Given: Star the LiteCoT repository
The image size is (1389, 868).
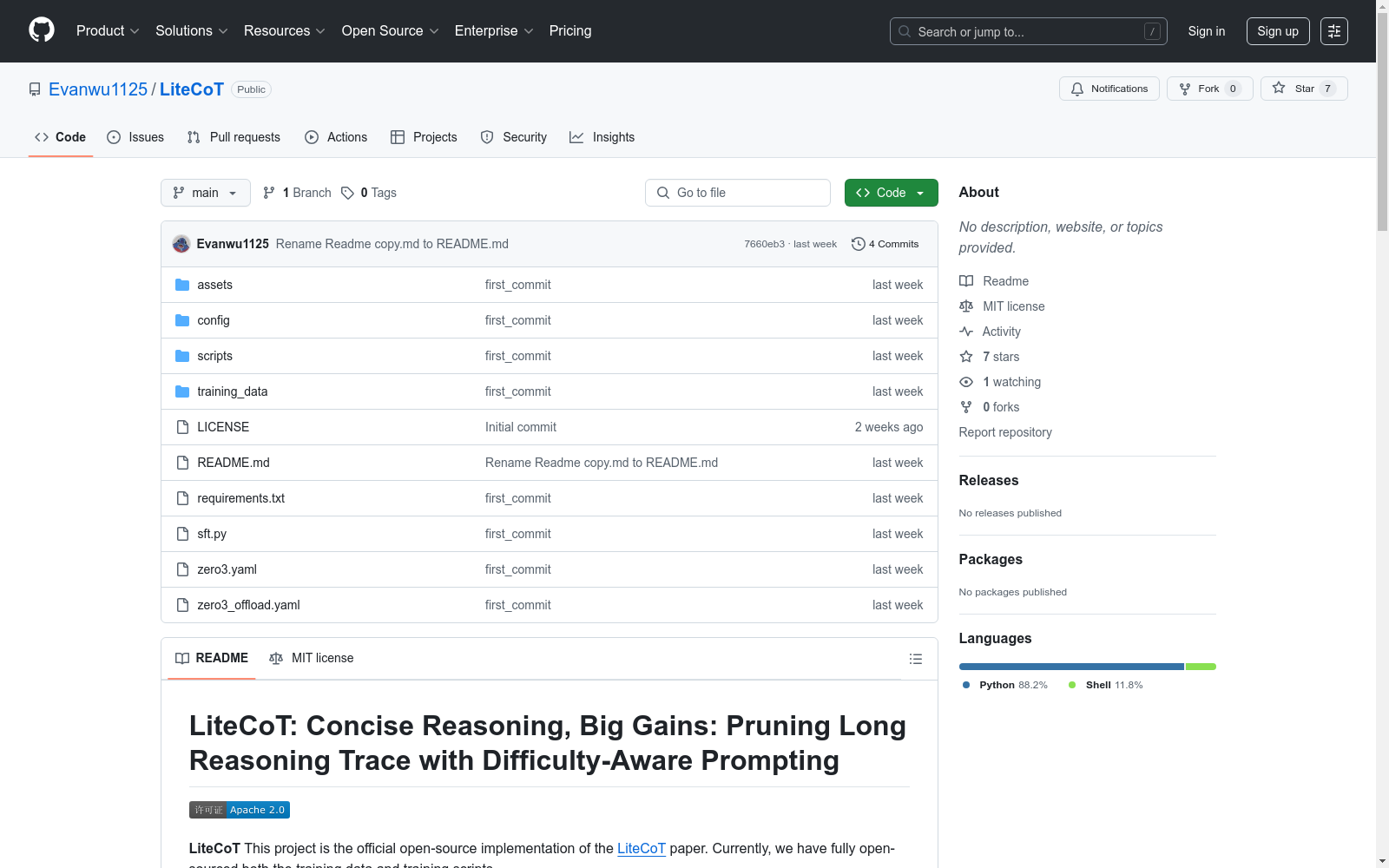Looking at the screenshot, I should pyautogui.click(x=1303, y=89).
